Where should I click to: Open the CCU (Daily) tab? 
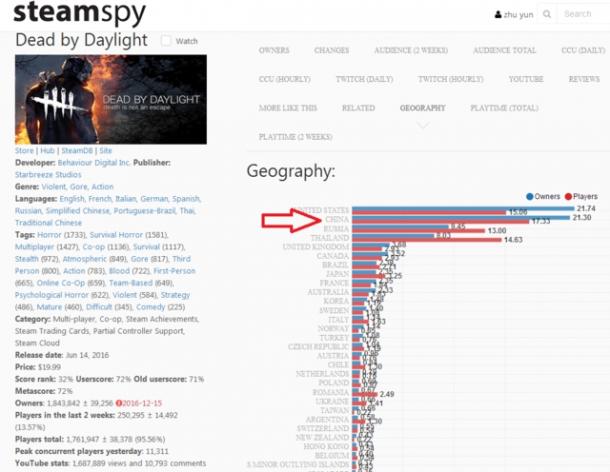click(583, 50)
